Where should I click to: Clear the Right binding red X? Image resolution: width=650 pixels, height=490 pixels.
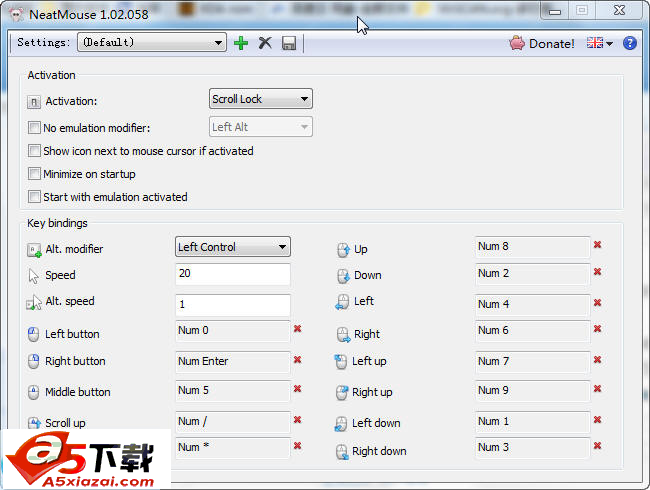click(x=597, y=329)
